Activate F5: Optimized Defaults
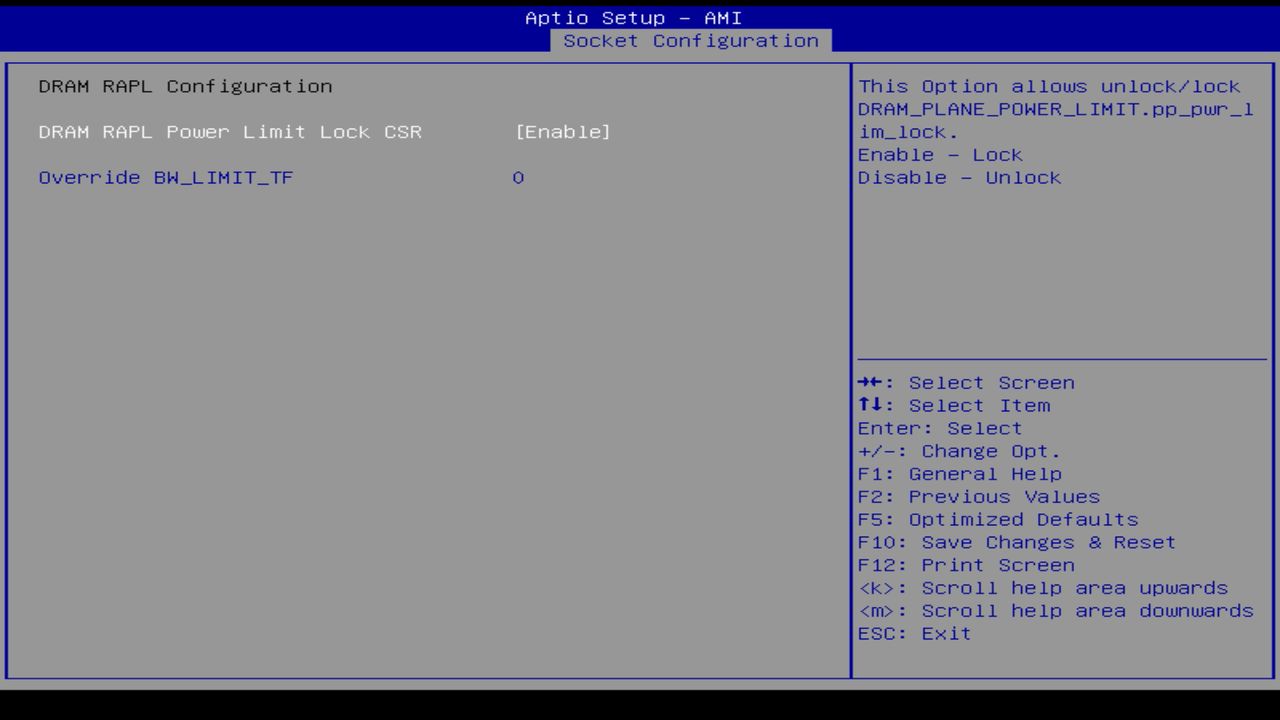1280x720 pixels. (x=997, y=519)
